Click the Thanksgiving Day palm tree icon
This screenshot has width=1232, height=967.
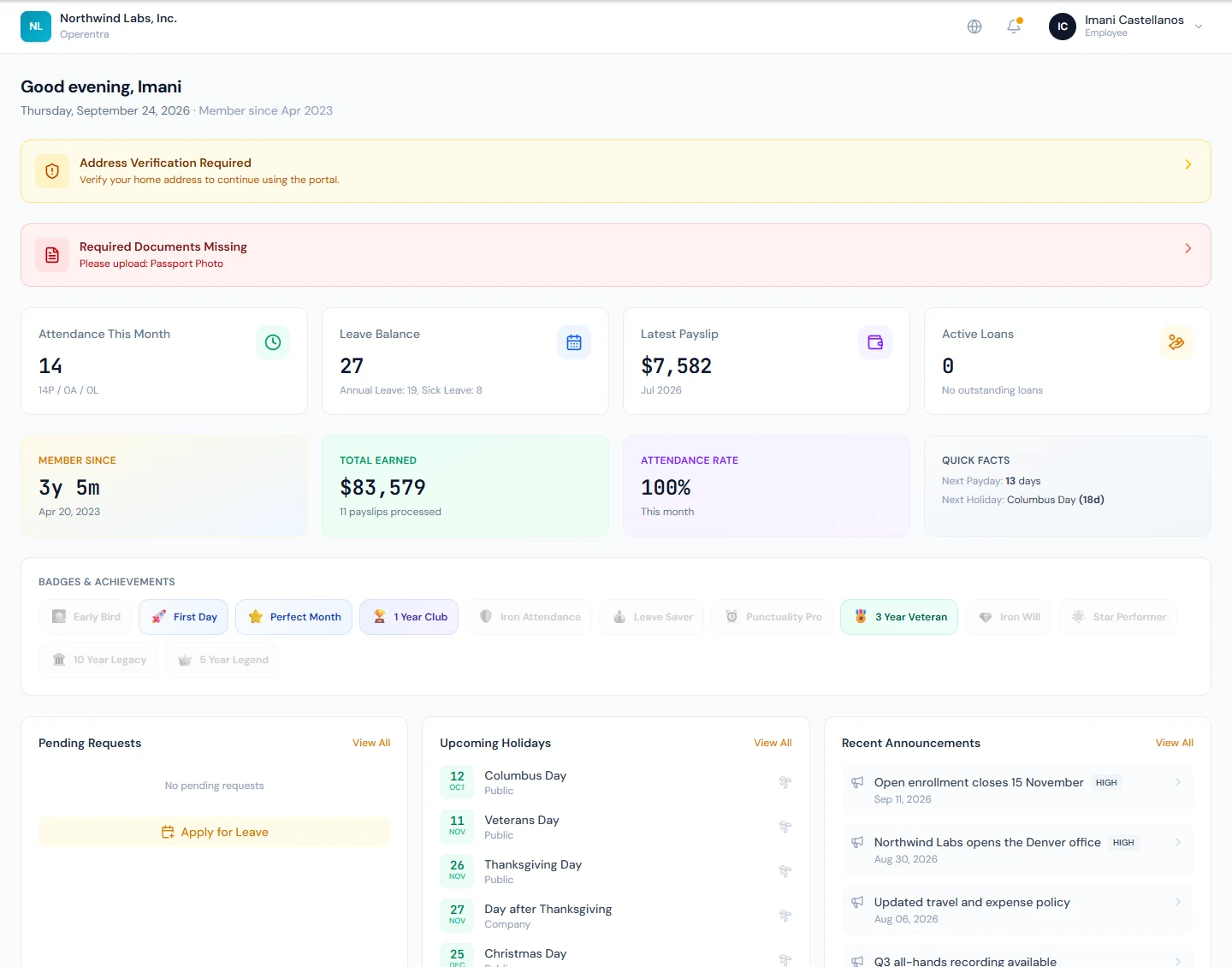point(785,871)
